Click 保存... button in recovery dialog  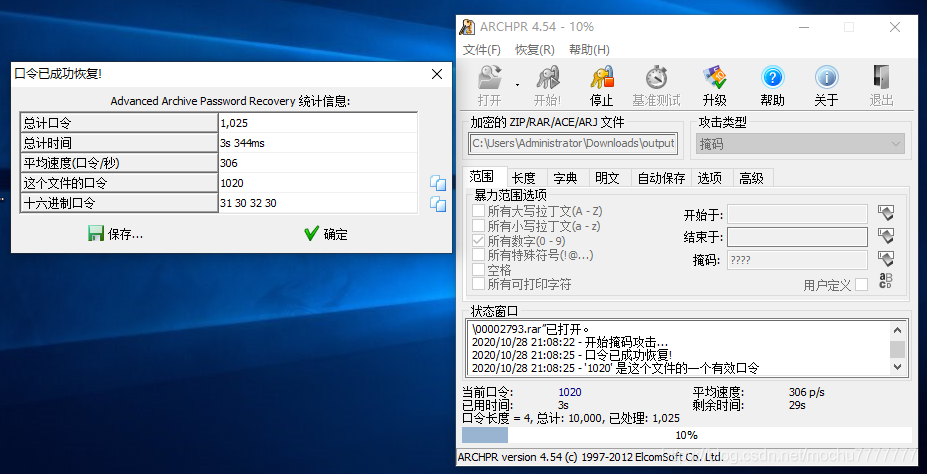click(x=116, y=234)
